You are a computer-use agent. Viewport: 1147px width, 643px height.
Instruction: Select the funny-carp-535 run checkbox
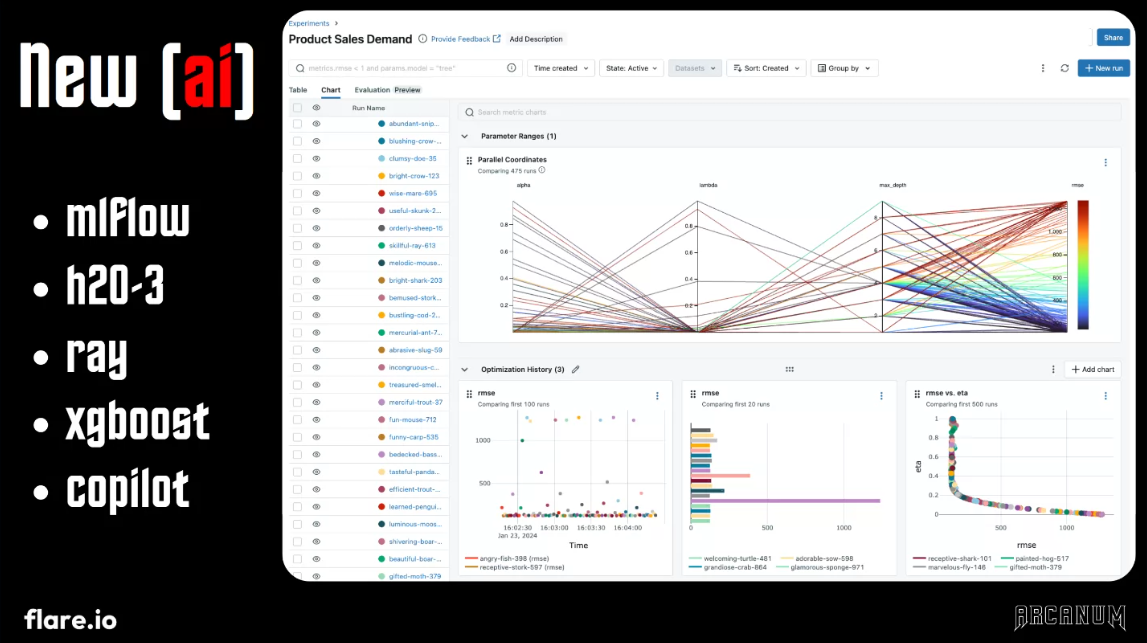pyautogui.click(x=297, y=437)
